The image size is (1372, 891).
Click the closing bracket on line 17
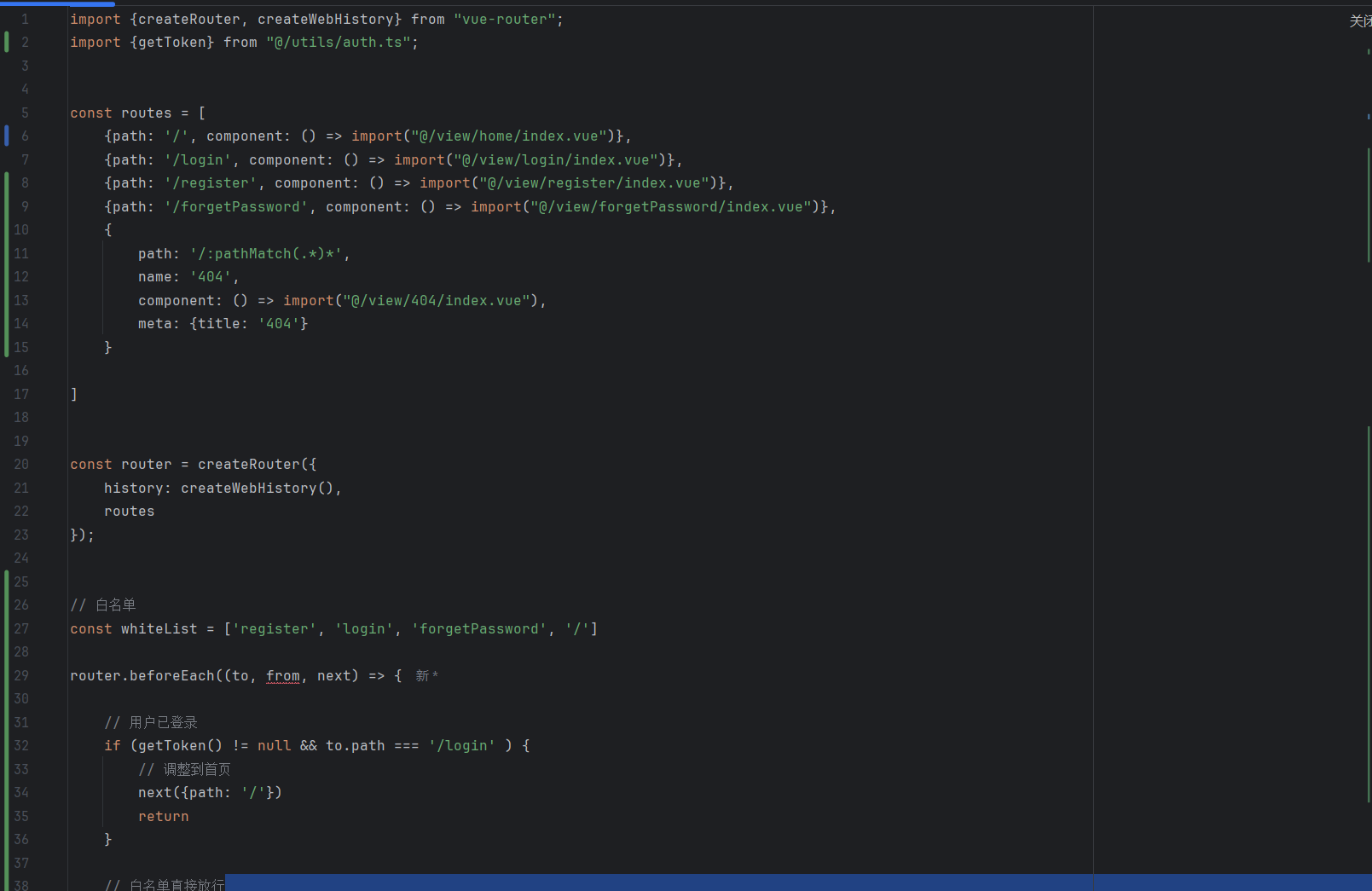pyautogui.click(x=74, y=395)
